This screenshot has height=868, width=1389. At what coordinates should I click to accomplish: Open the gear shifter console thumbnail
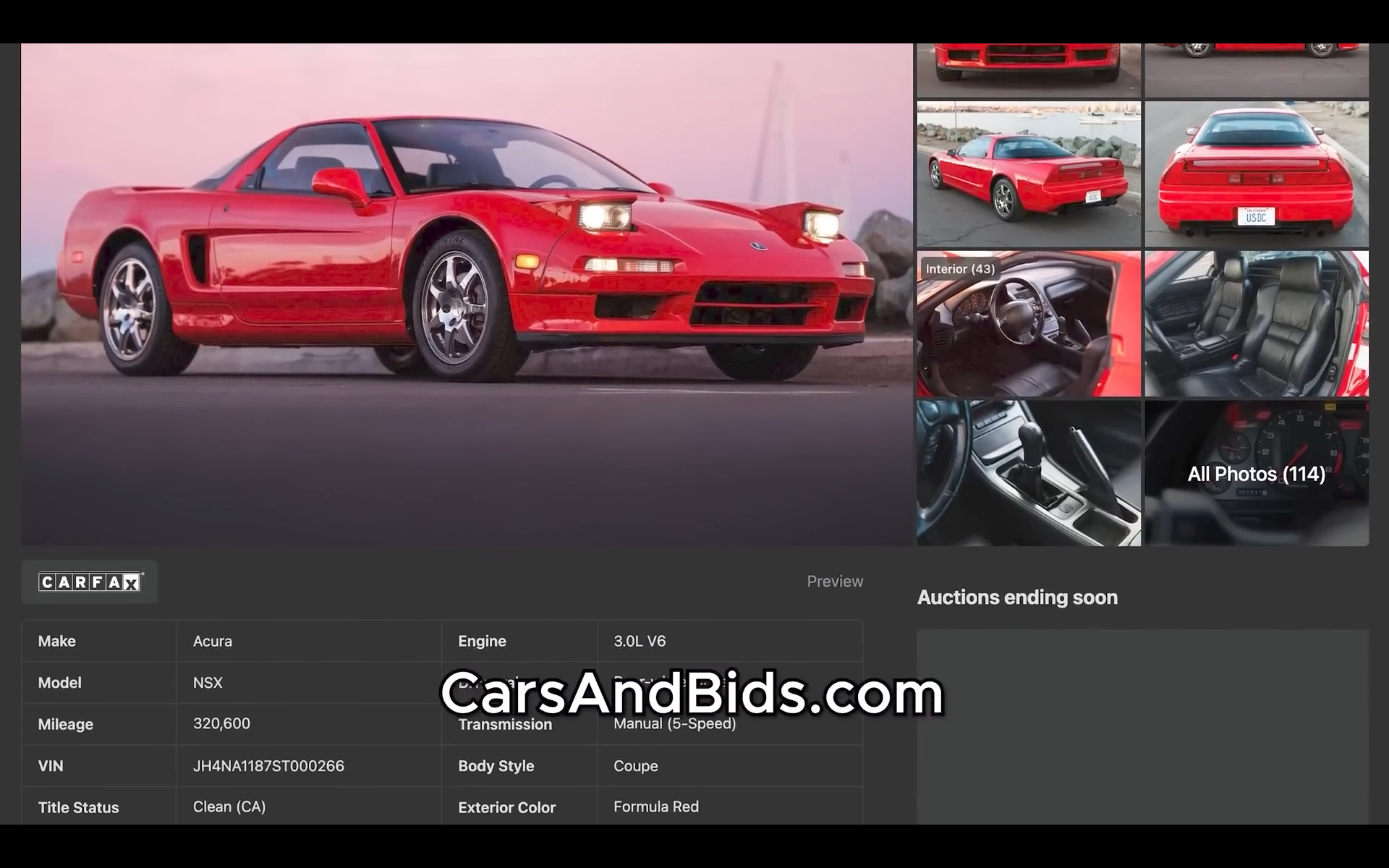pyautogui.click(x=1028, y=474)
